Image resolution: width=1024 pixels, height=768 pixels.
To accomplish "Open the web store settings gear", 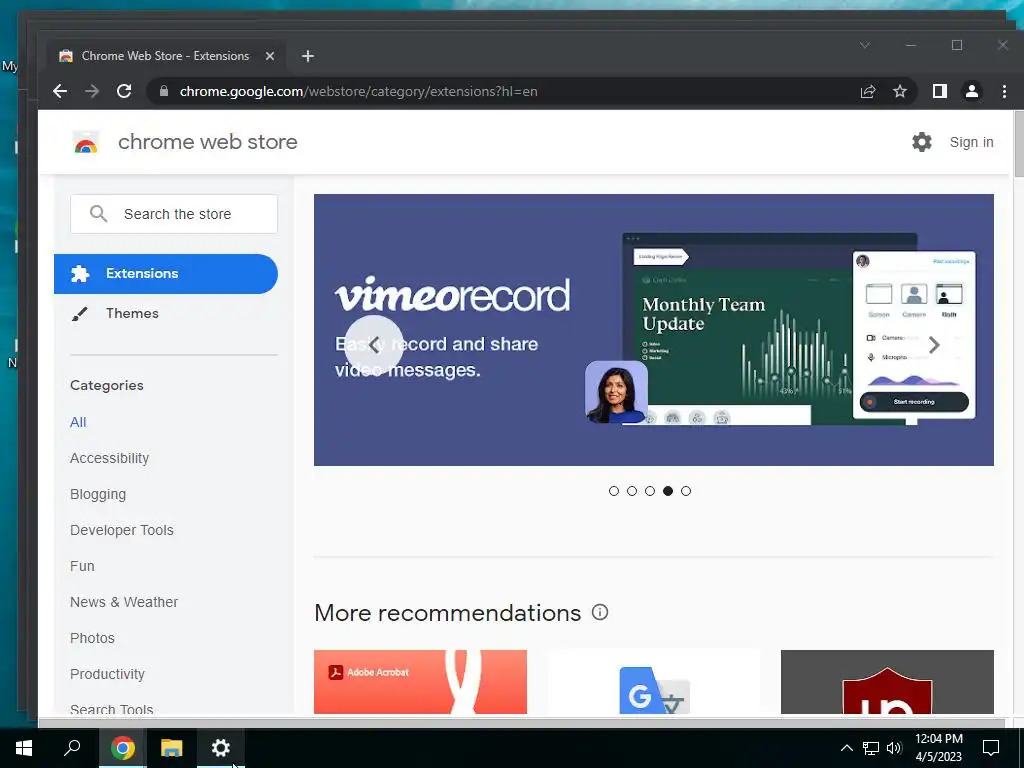I will pyautogui.click(x=921, y=142).
